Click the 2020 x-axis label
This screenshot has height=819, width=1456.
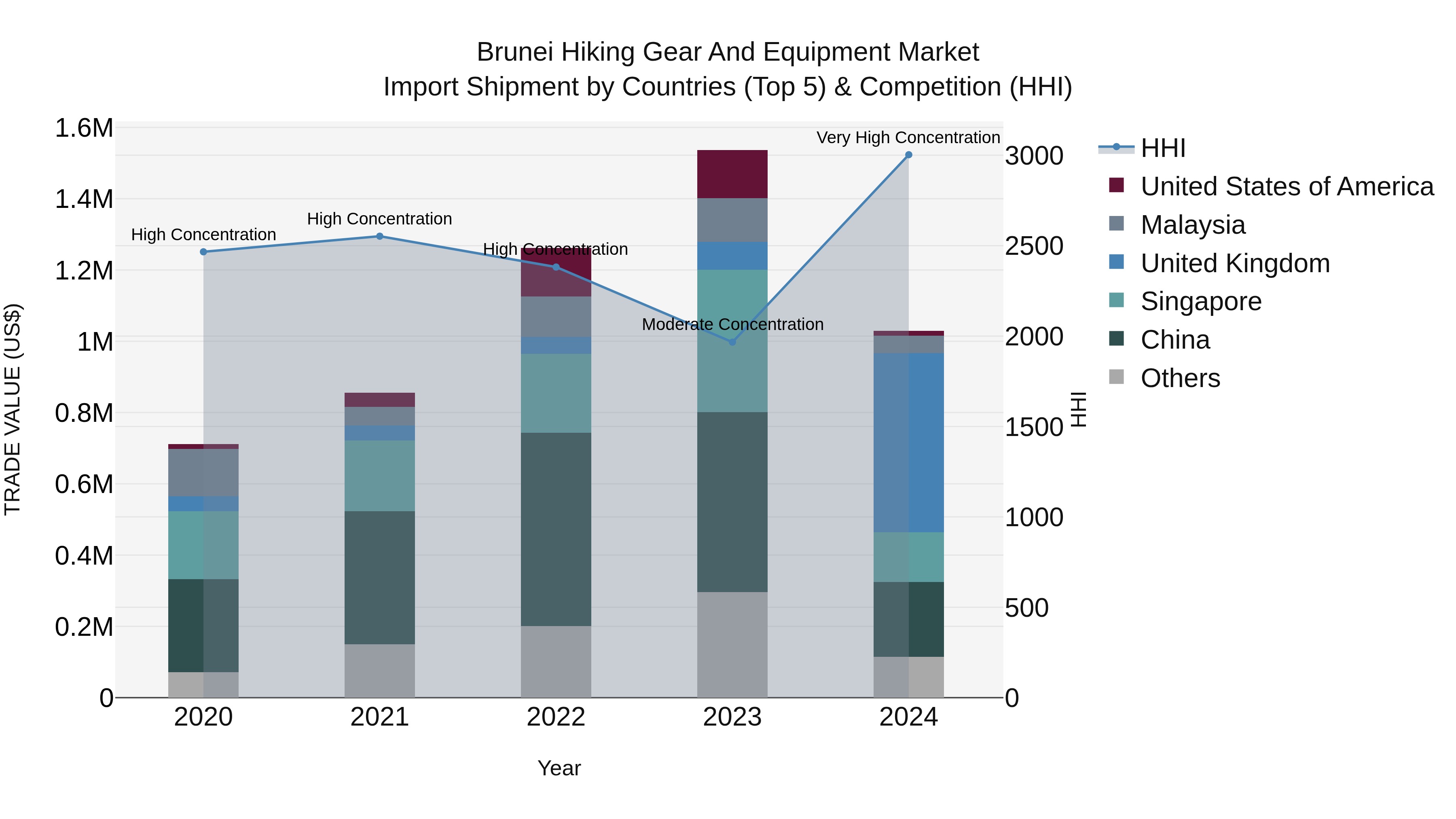tap(203, 717)
